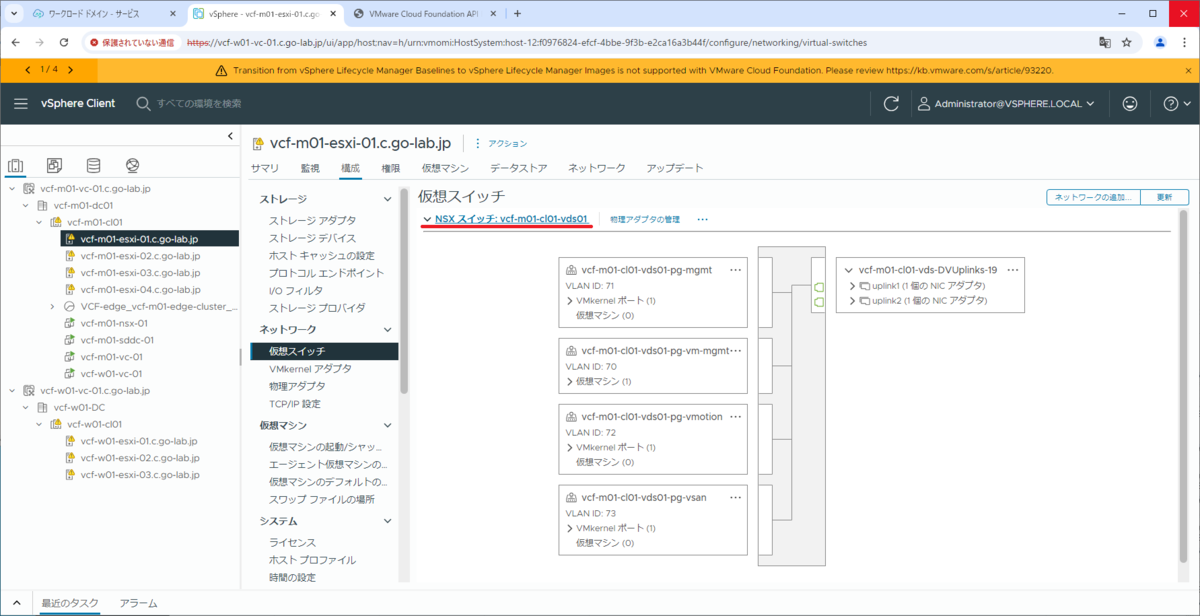The width and height of the screenshot is (1200, 616).
Task: Collapse the システム configuration section
Action: 388,521
